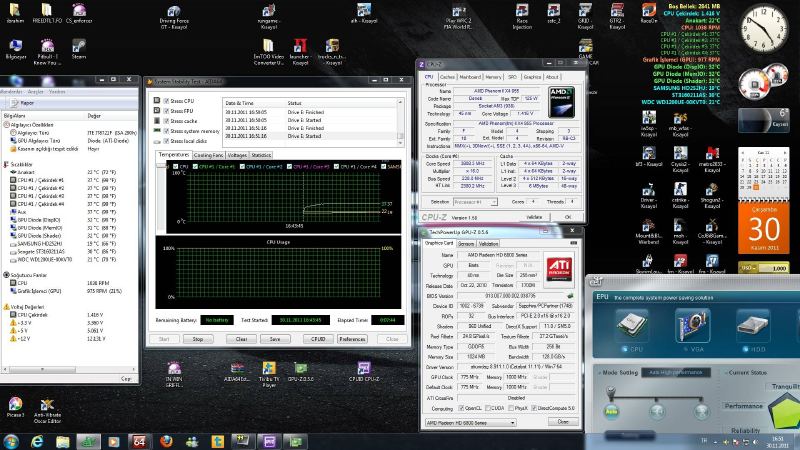Click the CPUID button in stability test
Image resolution: width=800 pixels, height=450 pixels.
(318, 339)
